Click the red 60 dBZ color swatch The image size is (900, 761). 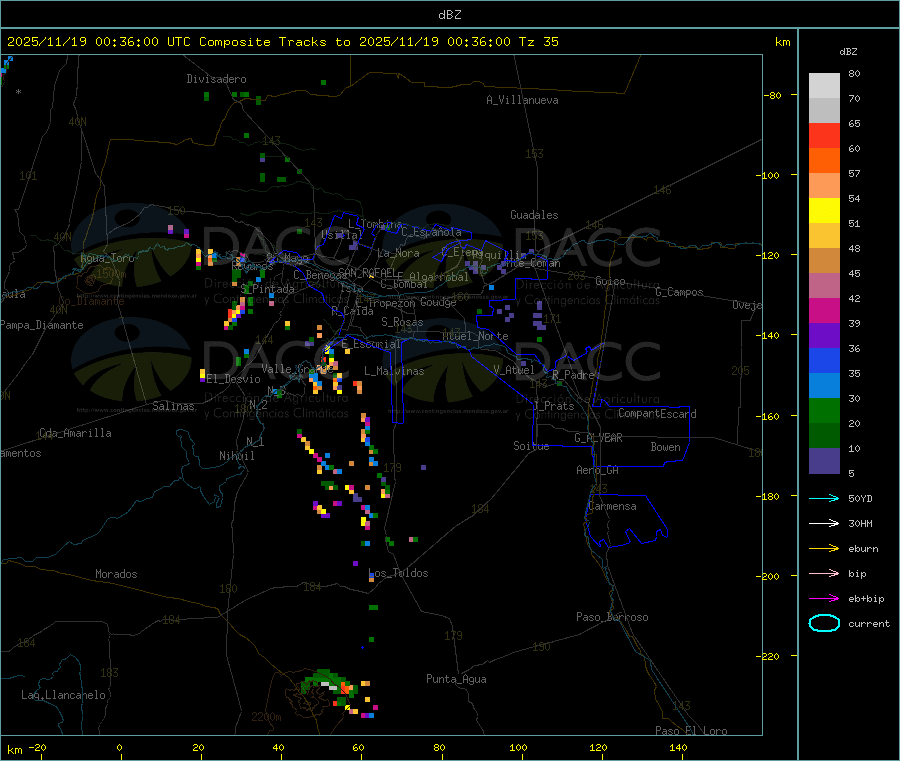pyautogui.click(x=824, y=135)
